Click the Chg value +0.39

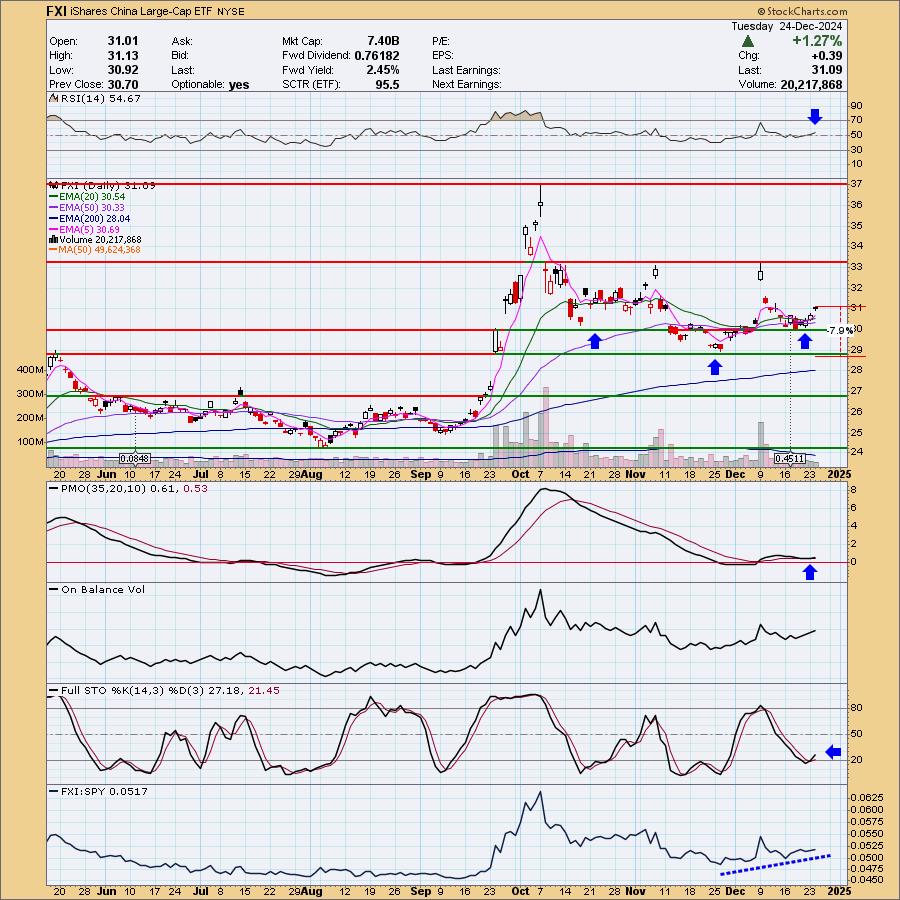tap(827, 55)
